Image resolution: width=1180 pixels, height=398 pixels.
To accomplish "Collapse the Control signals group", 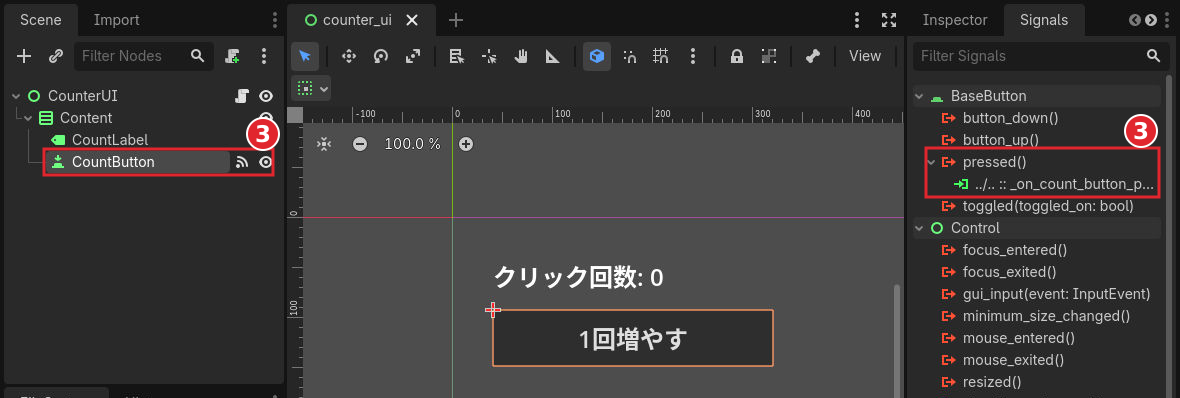I will (x=919, y=227).
